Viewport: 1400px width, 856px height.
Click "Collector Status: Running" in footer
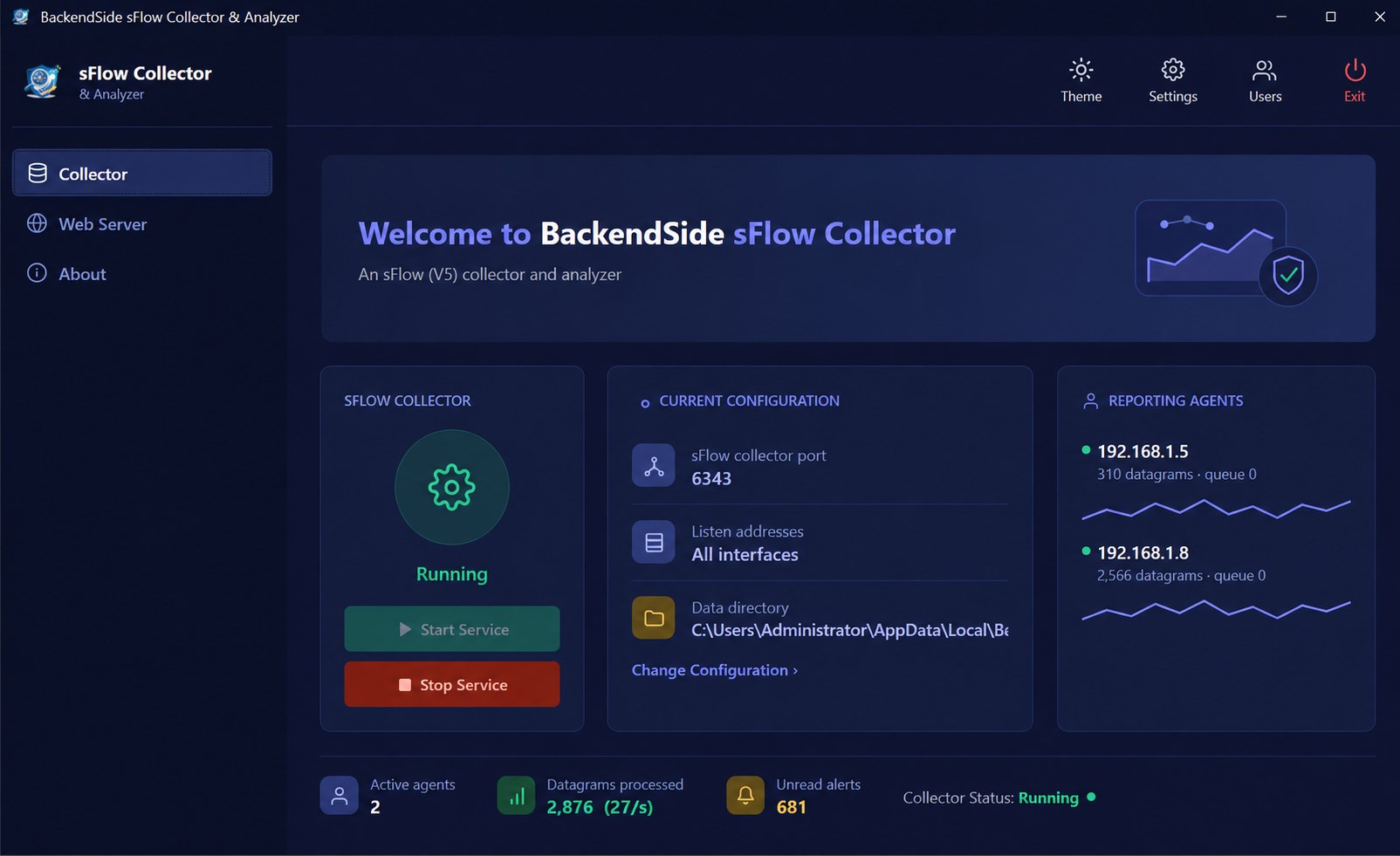tap(991, 798)
